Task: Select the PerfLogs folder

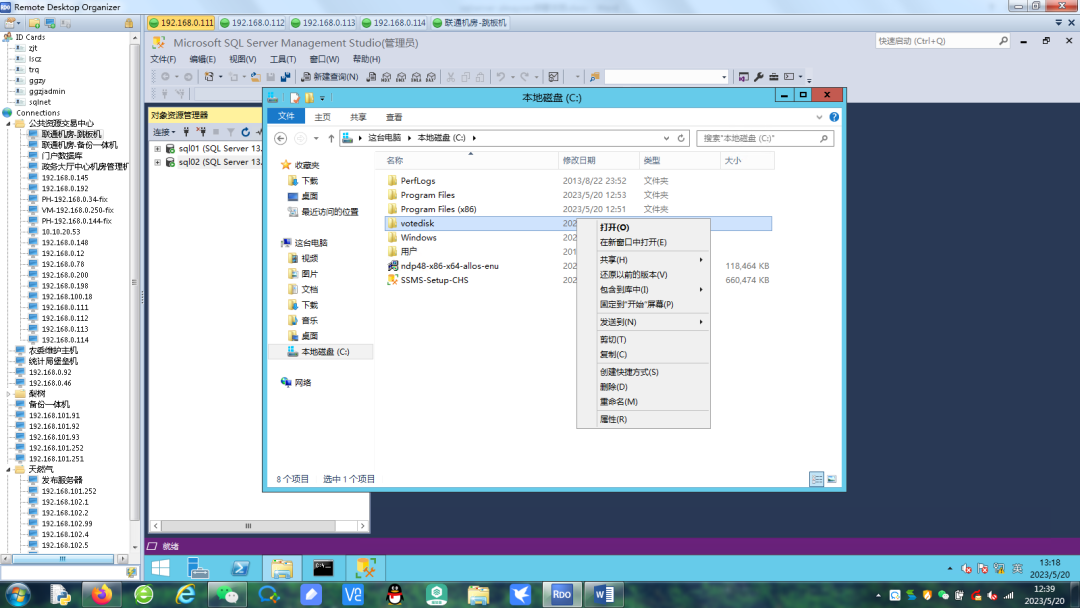Action: pyautogui.click(x=417, y=180)
